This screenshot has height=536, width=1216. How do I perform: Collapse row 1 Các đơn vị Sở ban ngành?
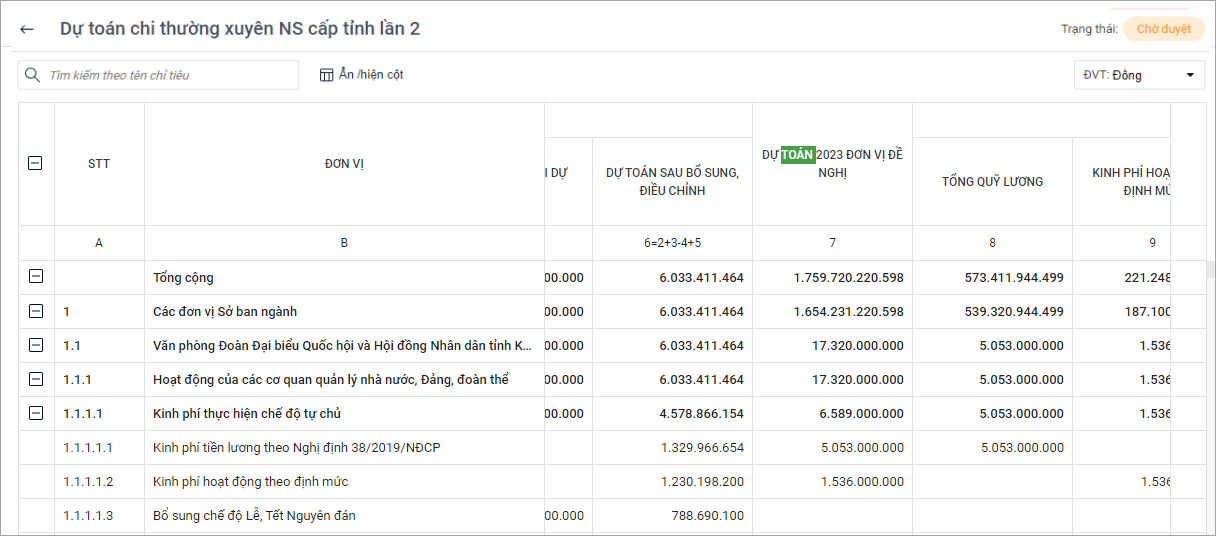click(36, 311)
